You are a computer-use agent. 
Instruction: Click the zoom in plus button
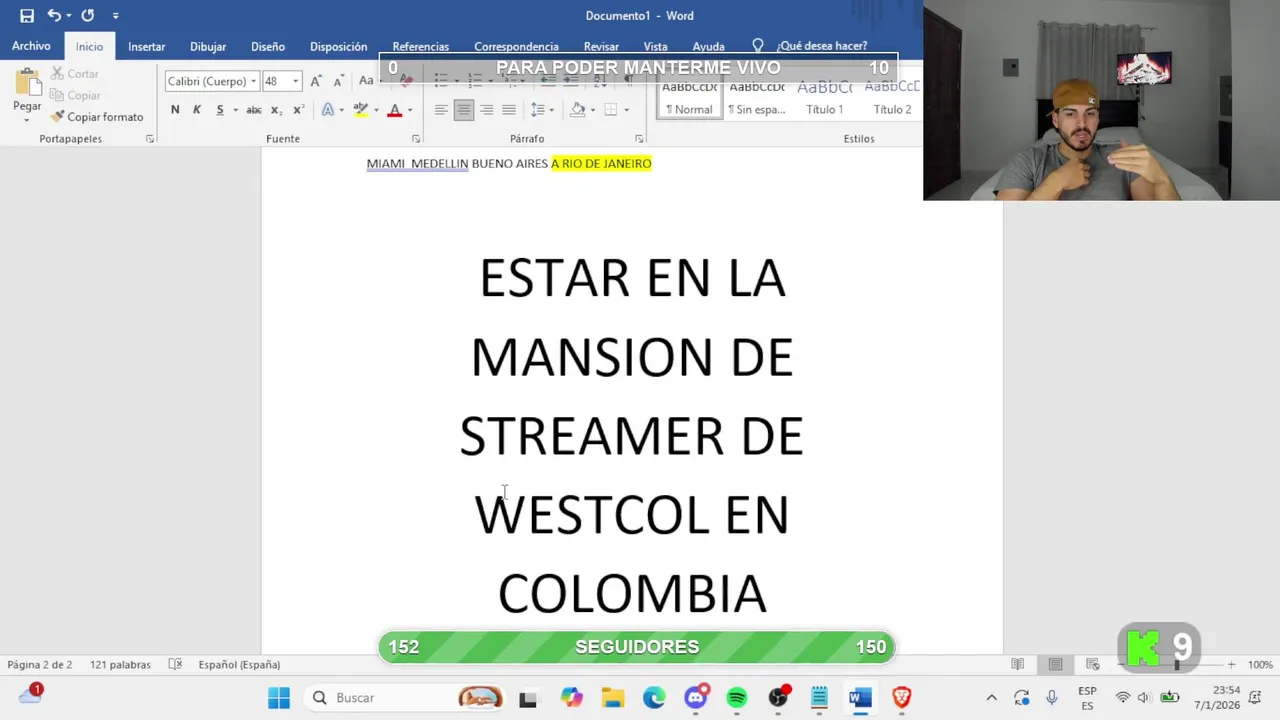click(x=1231, y=665)
